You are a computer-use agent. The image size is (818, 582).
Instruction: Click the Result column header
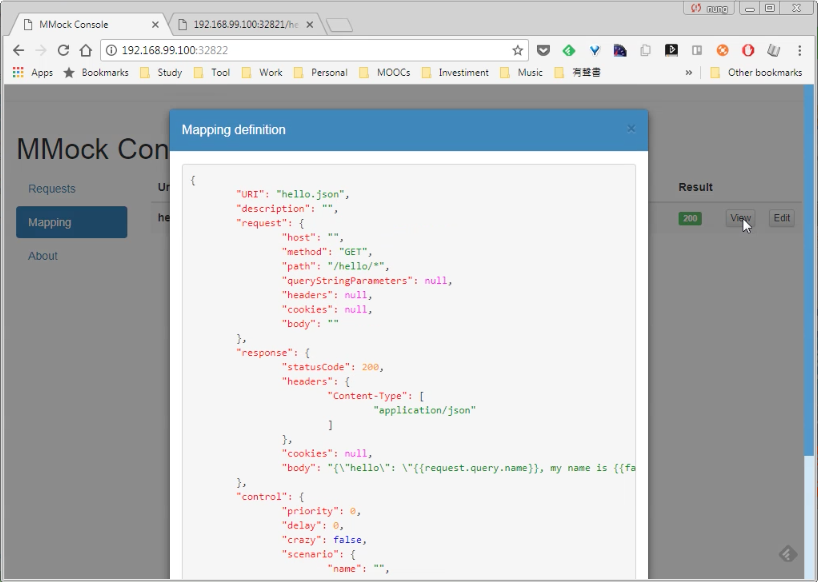coord(695,187)
